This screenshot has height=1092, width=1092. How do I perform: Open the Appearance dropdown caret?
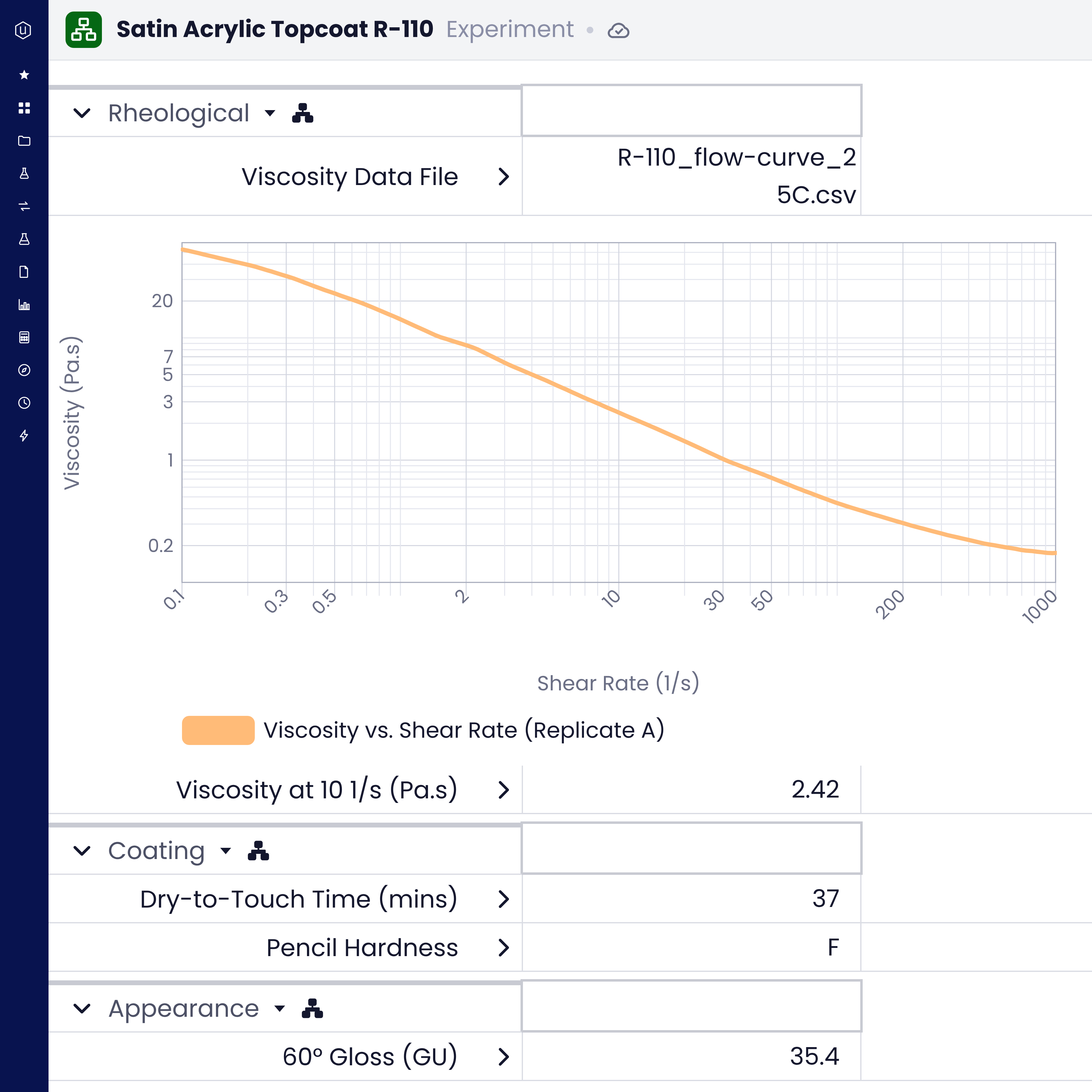pyautogui.click(x=280, y=1008)
